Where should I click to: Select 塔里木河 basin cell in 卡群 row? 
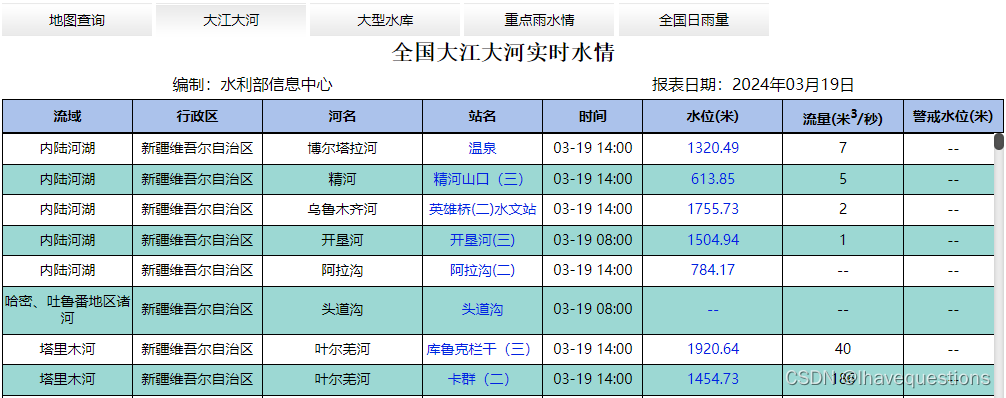67,379
